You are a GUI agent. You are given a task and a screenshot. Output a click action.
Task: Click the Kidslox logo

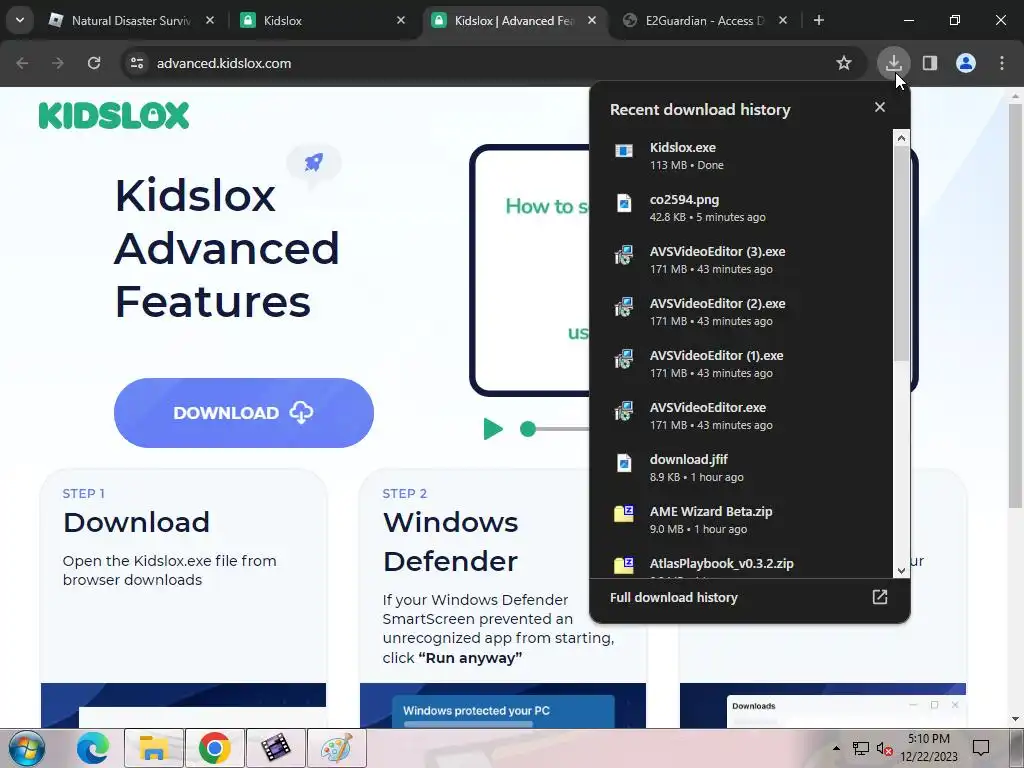114,116
